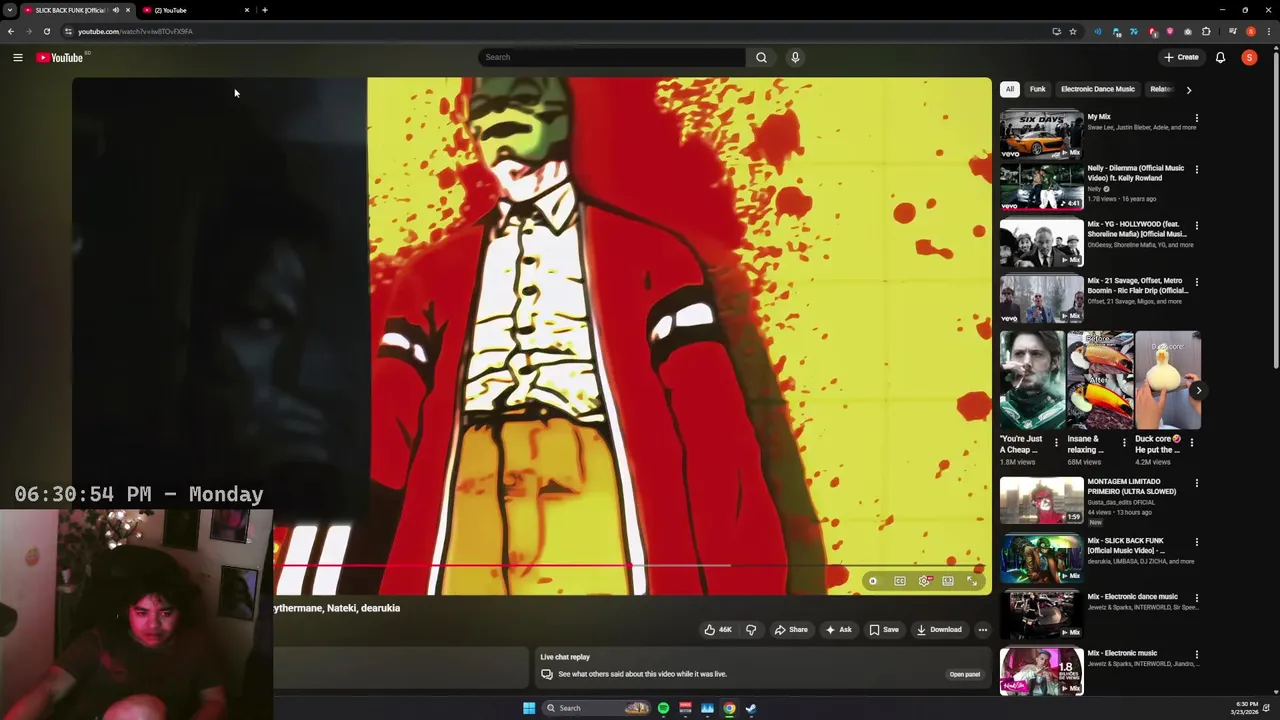
Task: Download the video
Action: pos(939,630)
